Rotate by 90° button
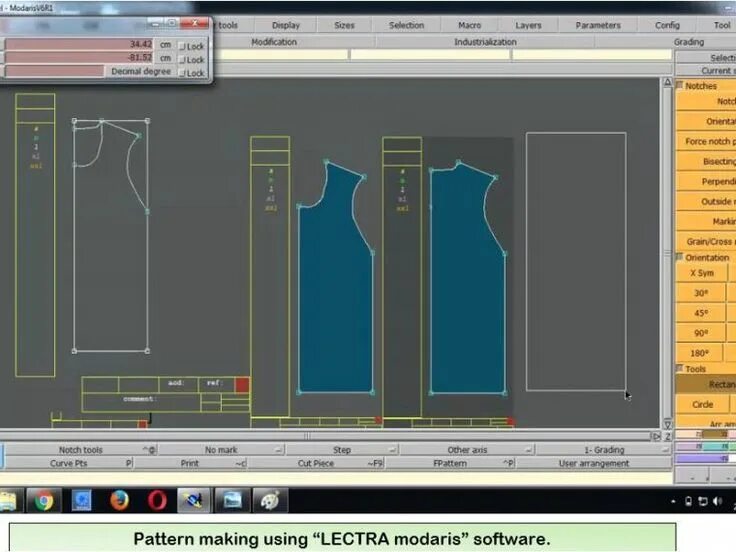This screenshot has width=736, height=552. pos(701,333)
